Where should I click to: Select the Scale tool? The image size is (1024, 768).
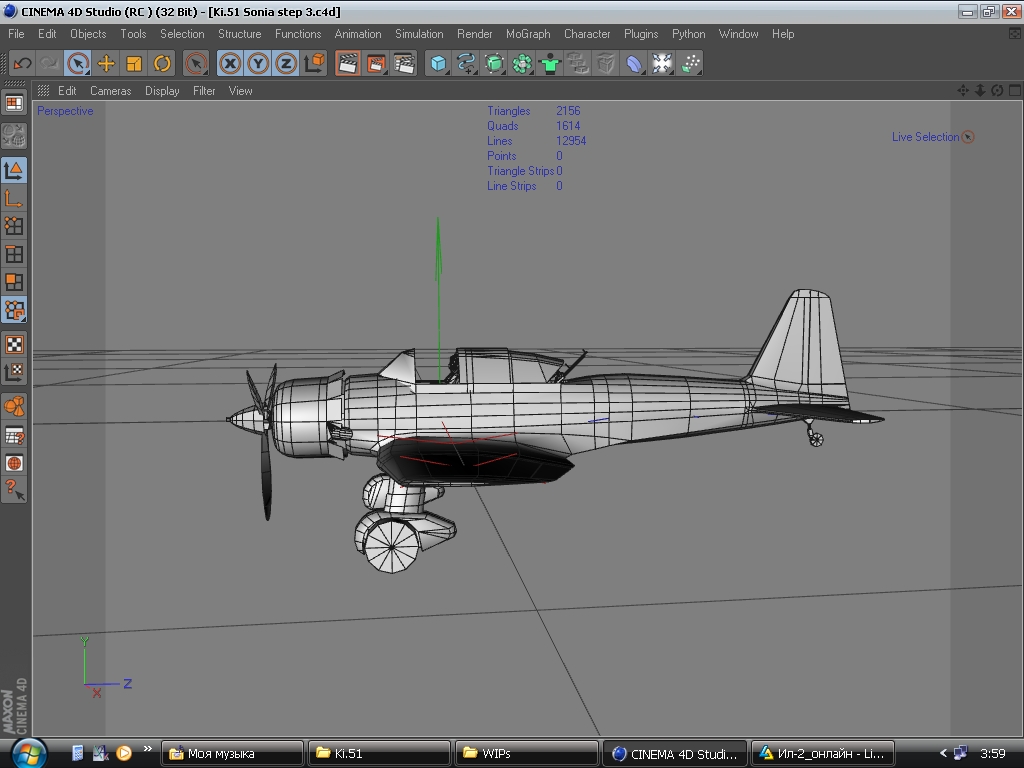point(134,63)
